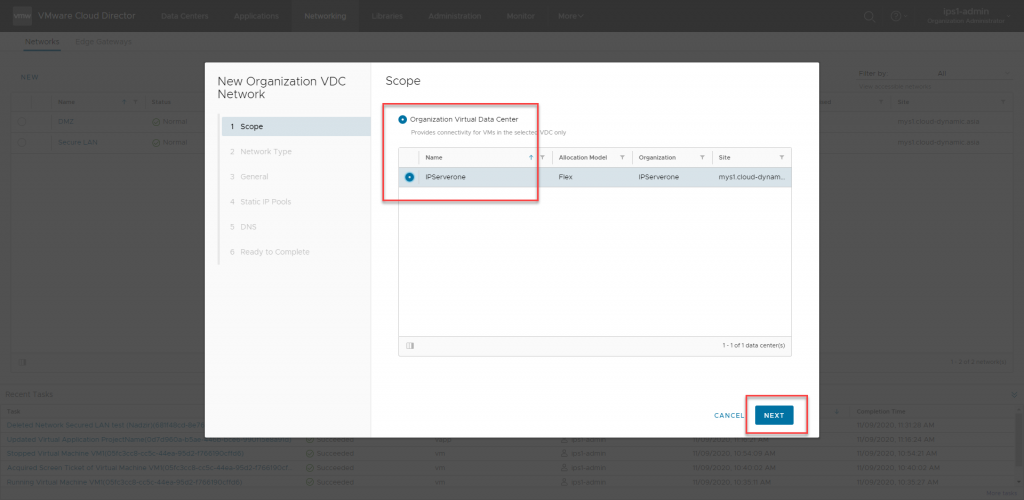Viewport: 1024px width, 500px height.
Task: Click the VMware vmw logo icon
Action: pos(22,16)
